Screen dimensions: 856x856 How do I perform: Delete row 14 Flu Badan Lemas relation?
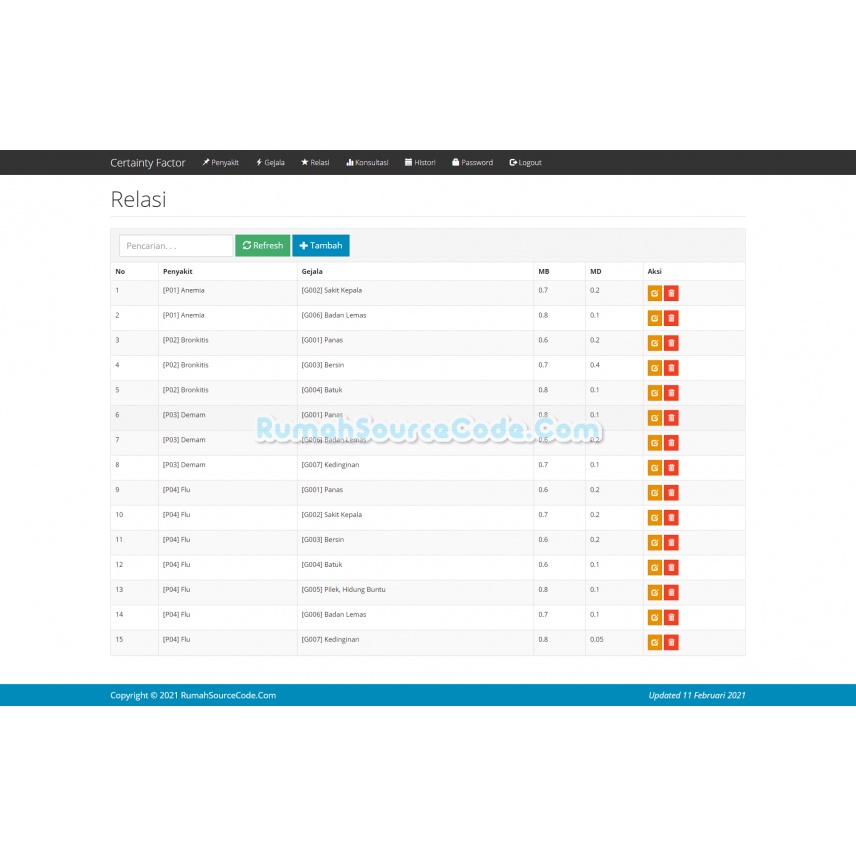pos(671,617)
